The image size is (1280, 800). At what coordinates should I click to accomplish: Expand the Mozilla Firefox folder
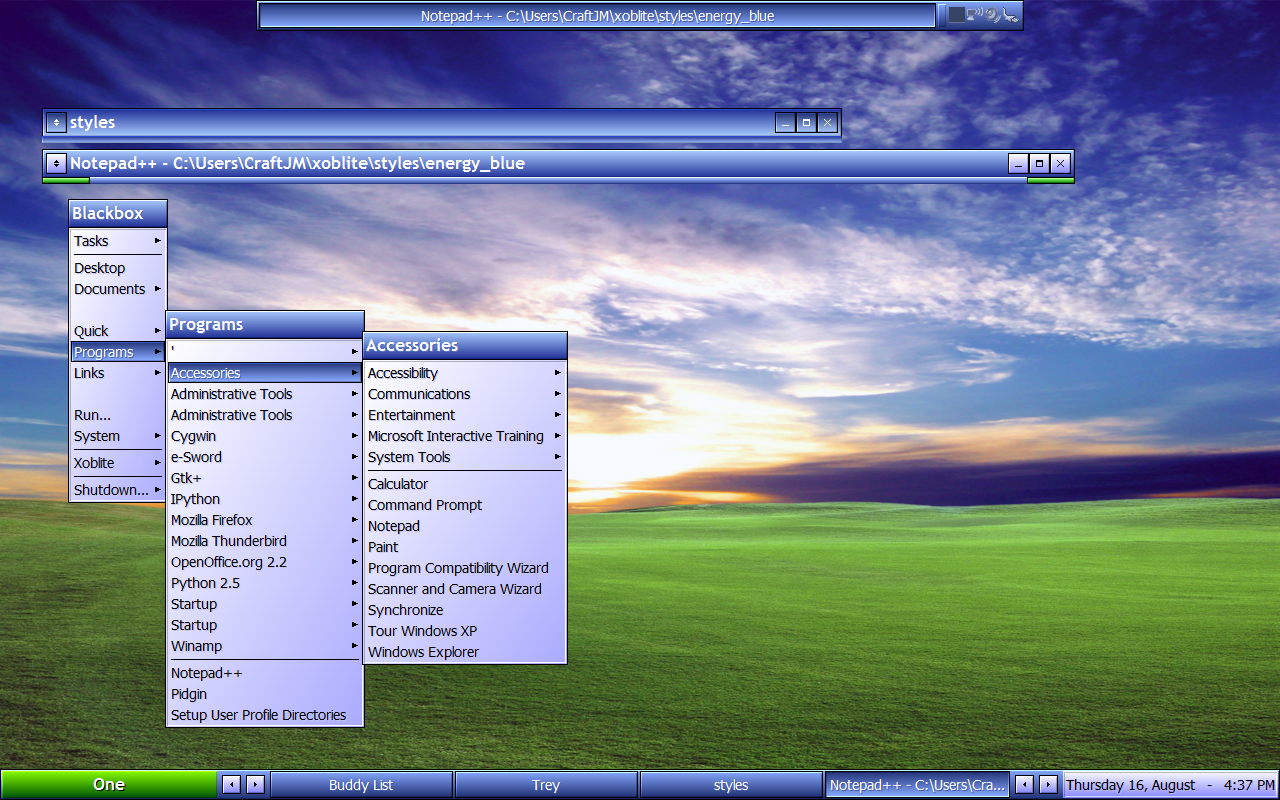264,520
